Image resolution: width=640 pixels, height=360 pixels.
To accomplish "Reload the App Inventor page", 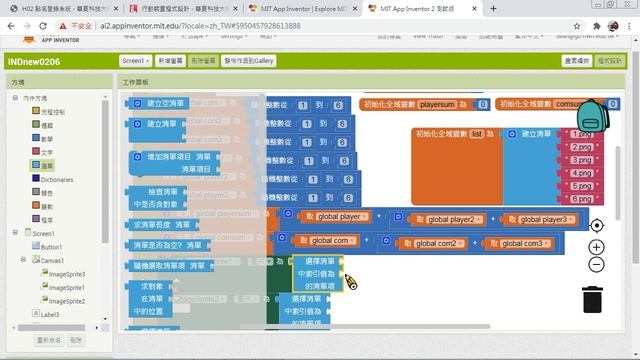I will click(x=43, y=26).
